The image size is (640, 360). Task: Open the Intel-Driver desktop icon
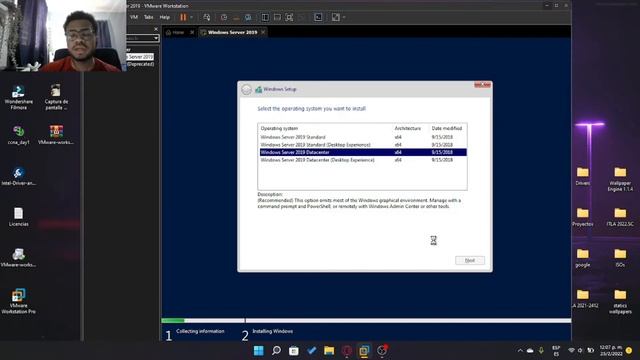tap(18, 176)
